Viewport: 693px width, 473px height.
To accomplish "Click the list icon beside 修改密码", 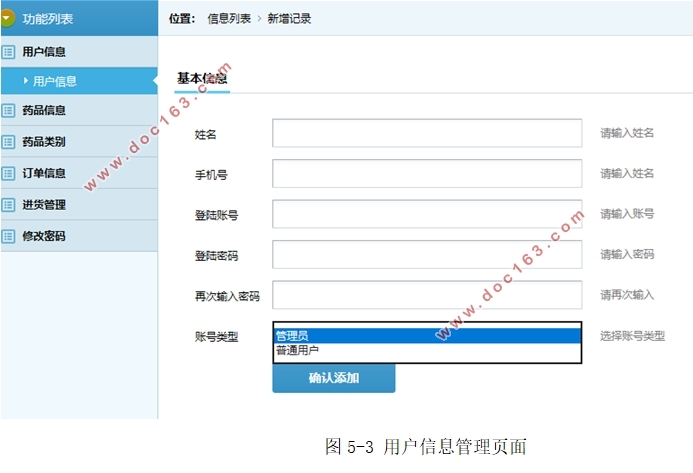I will click(x=8, y=236).
